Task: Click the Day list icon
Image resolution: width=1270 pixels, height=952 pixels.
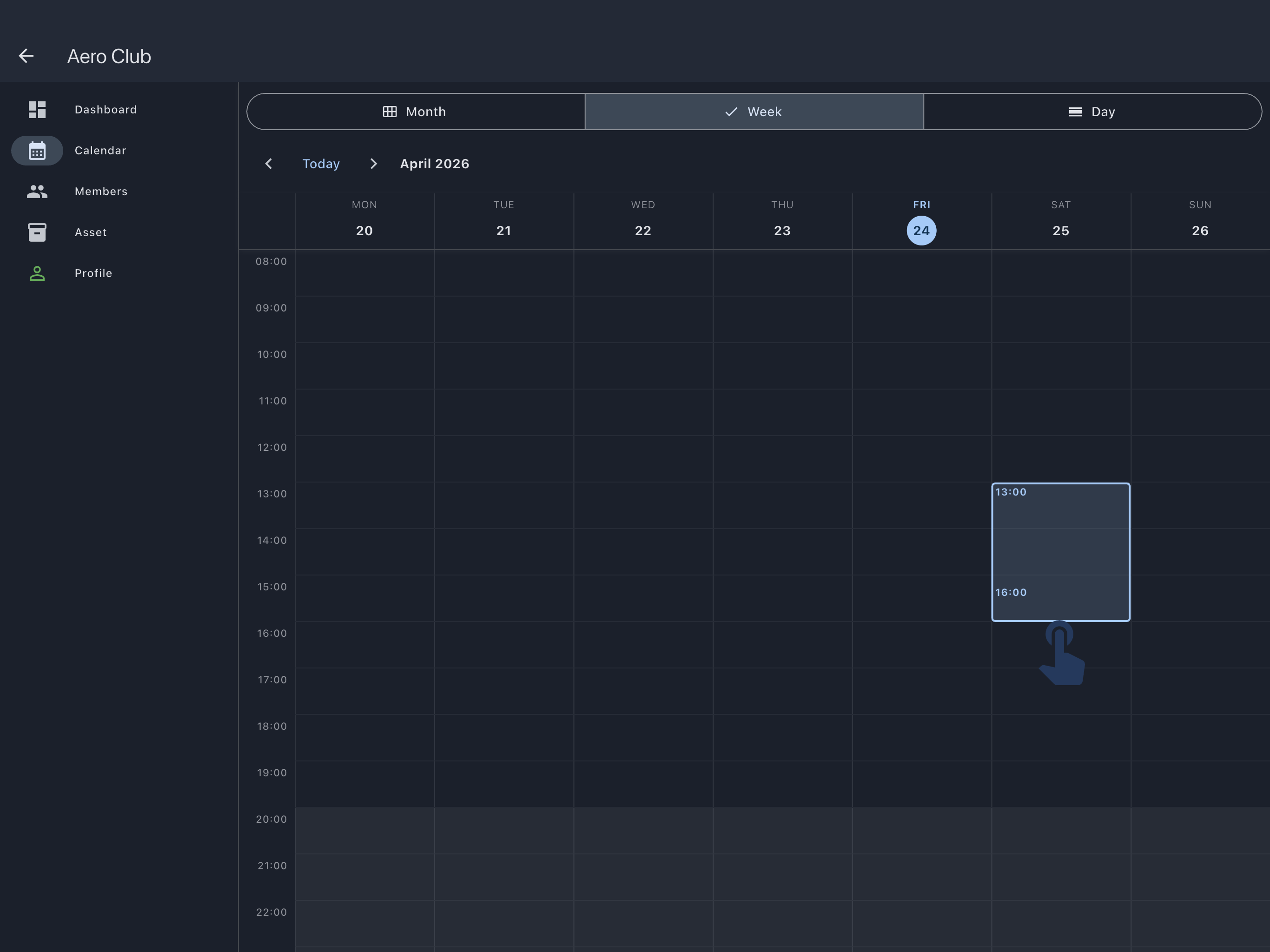Action: tap(1075, 112)
